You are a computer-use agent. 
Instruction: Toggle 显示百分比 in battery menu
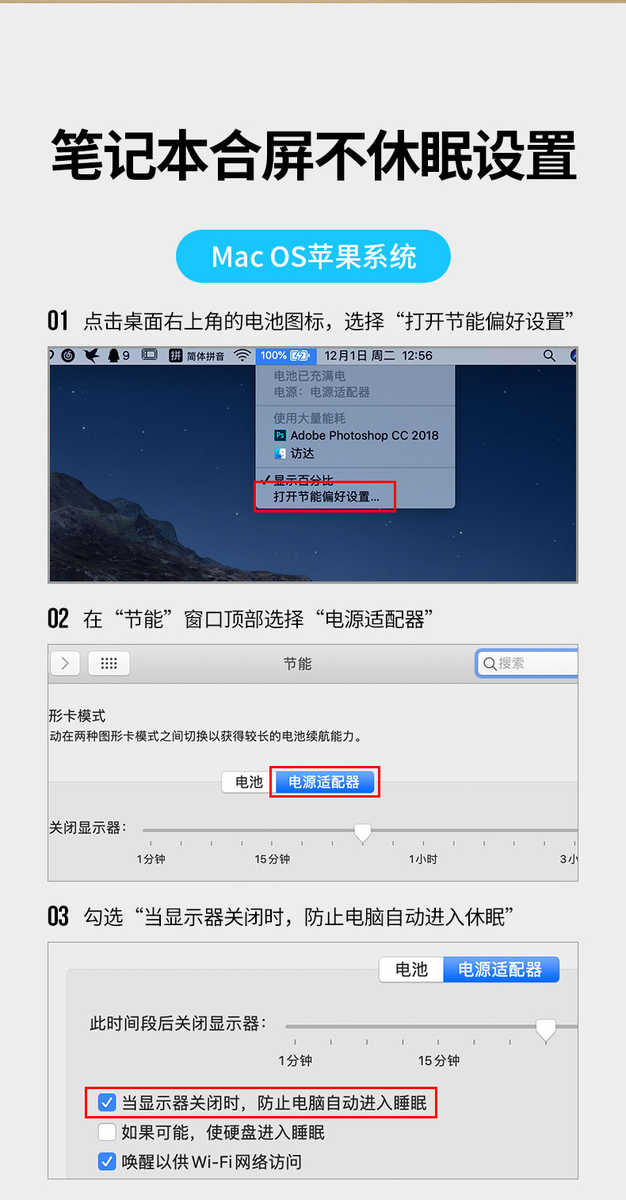300,481
